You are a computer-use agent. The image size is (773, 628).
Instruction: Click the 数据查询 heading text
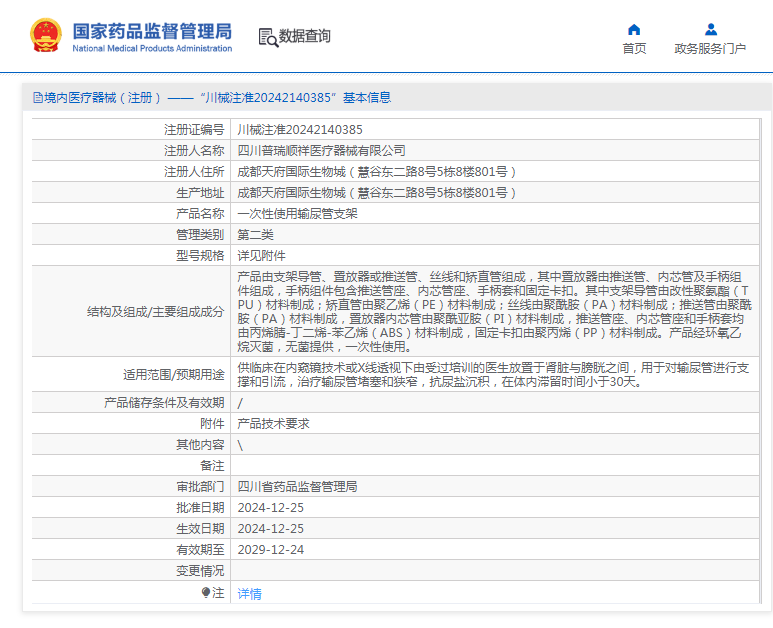[x=305, y=36]
